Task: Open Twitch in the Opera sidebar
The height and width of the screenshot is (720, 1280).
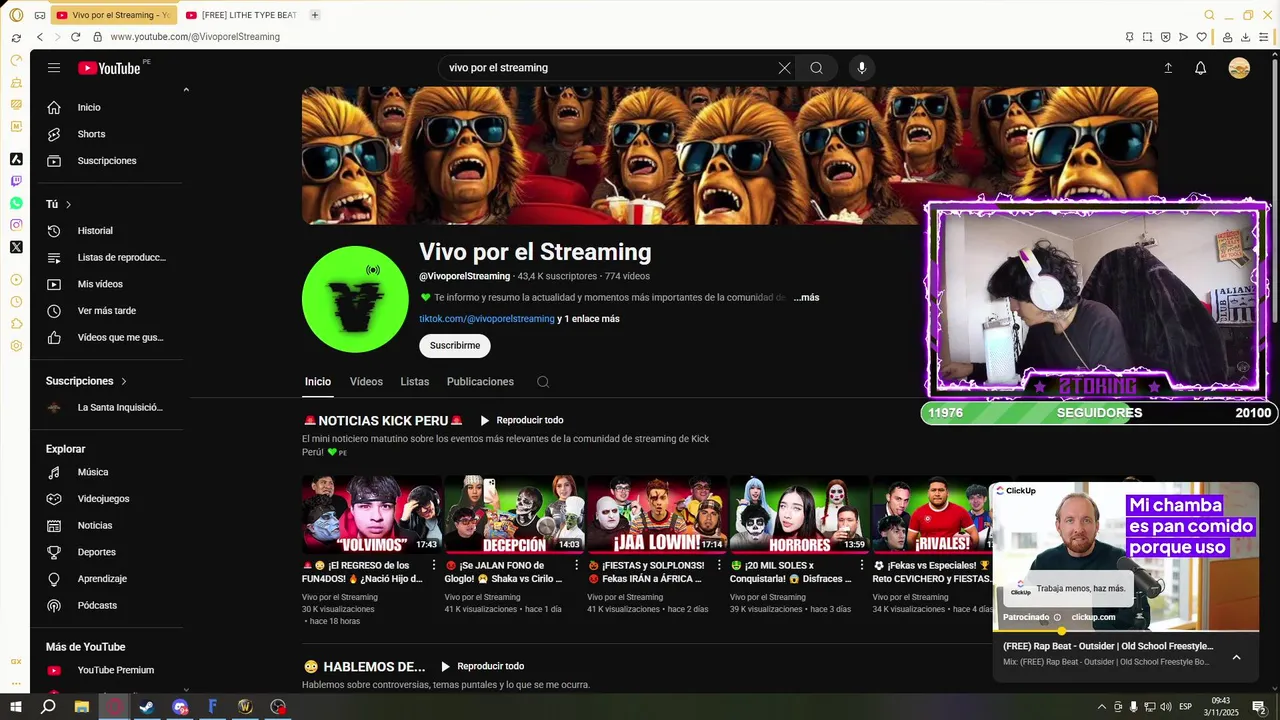Action: coord(16,181)
